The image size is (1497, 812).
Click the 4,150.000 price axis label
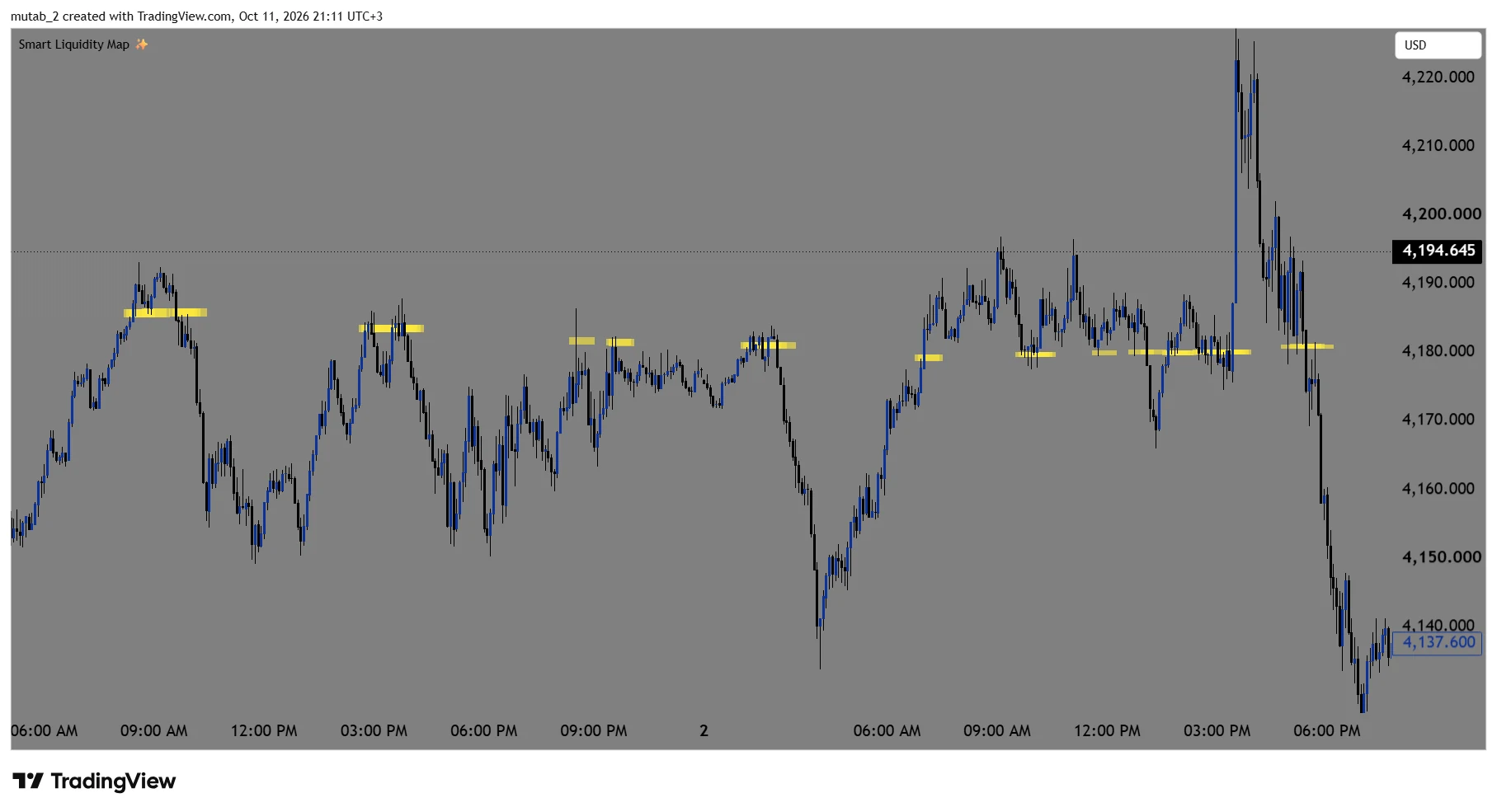[1441, 557]
